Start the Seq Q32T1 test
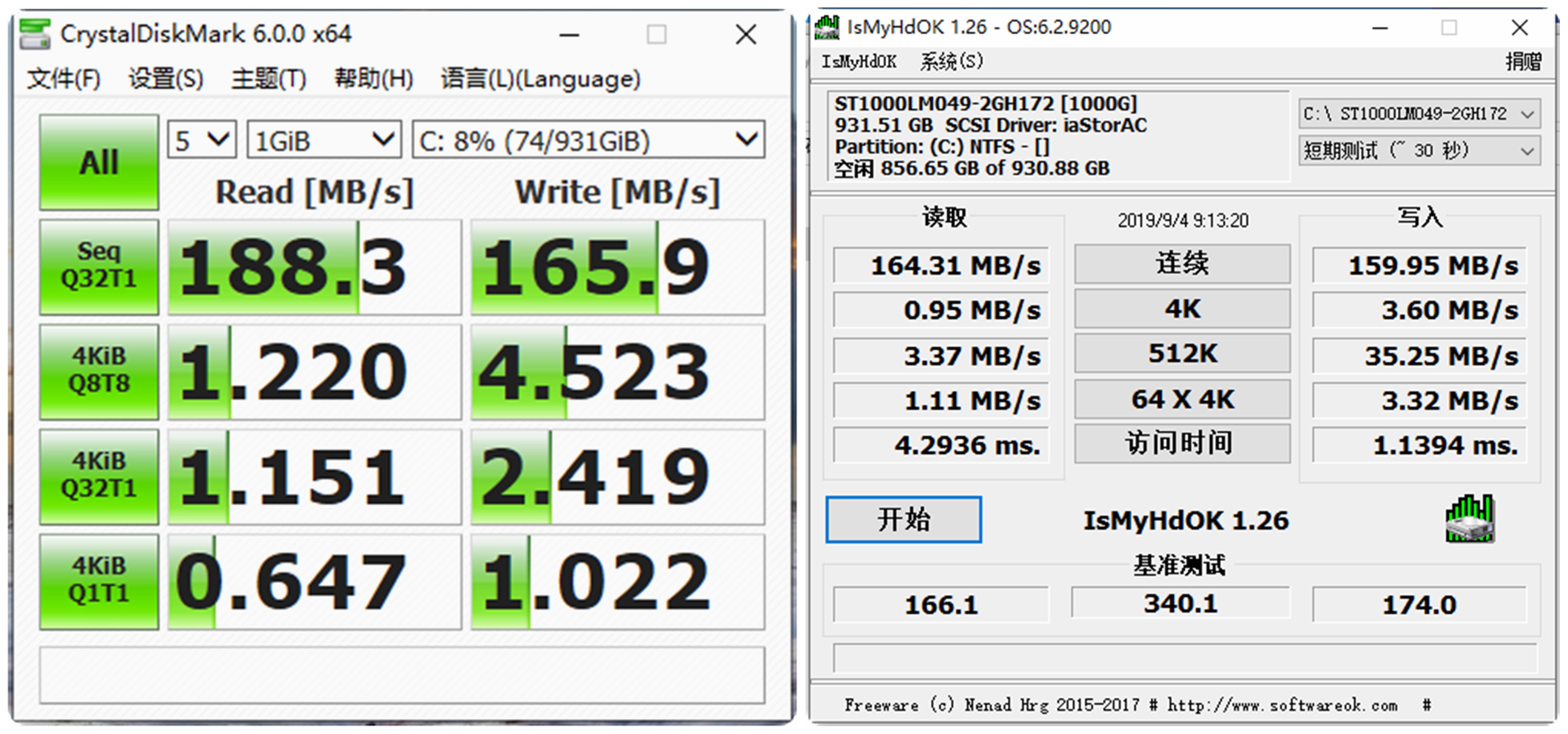 tap(98, 266)
